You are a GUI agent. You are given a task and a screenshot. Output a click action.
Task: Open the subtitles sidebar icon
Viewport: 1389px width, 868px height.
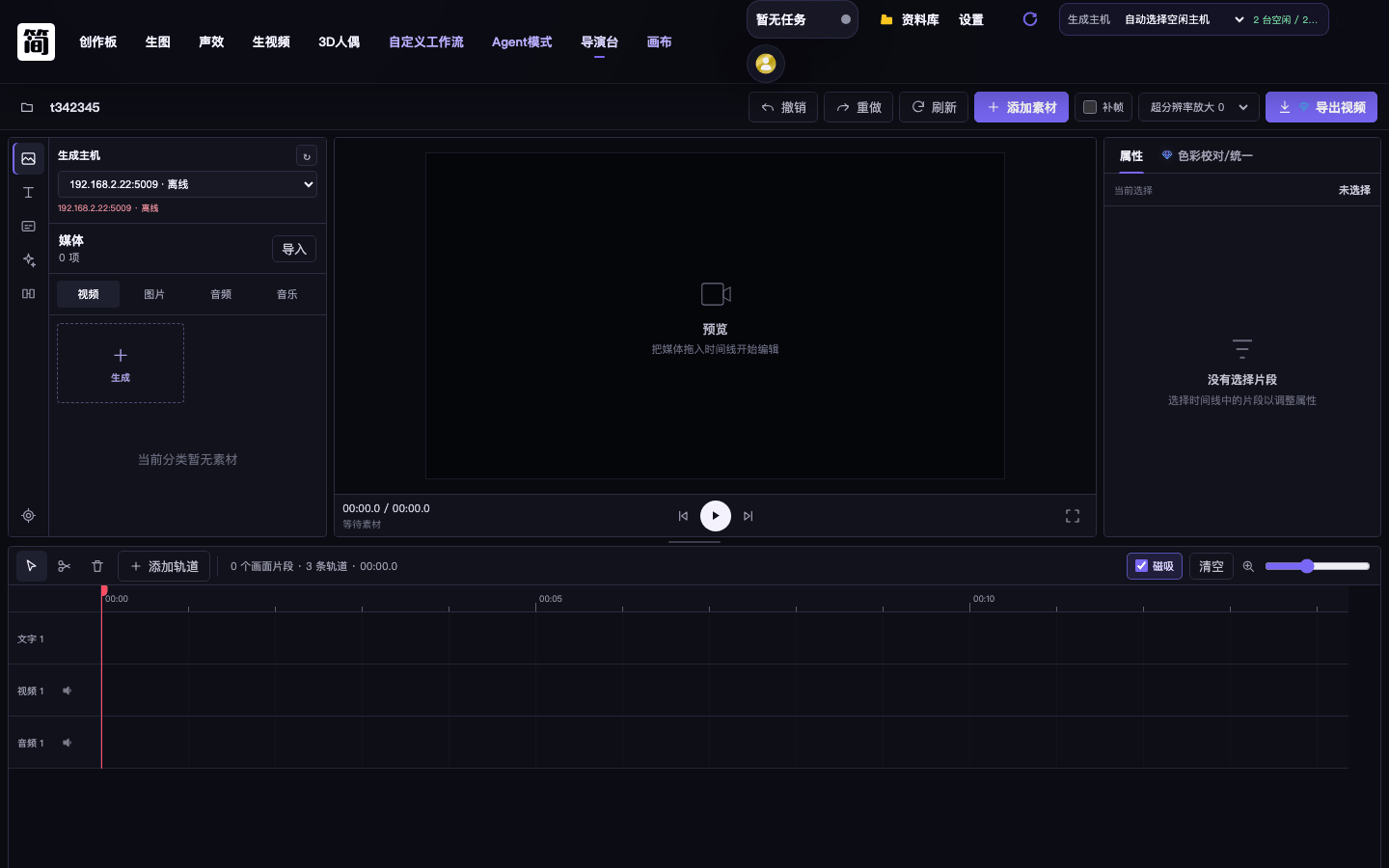tap(29, 227)
